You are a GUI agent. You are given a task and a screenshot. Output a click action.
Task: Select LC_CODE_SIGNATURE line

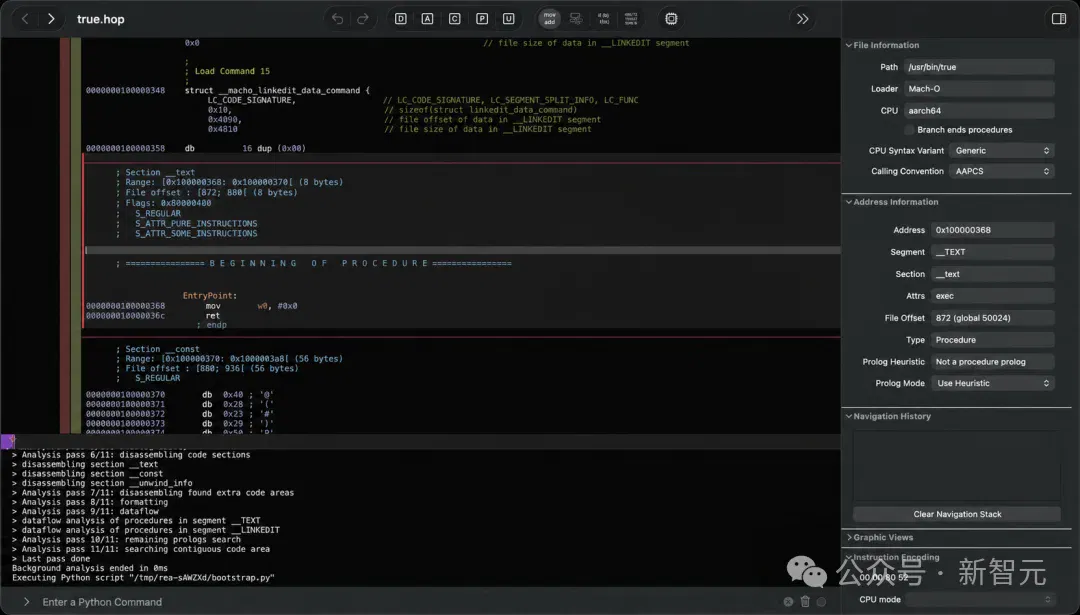click(251, 100)
